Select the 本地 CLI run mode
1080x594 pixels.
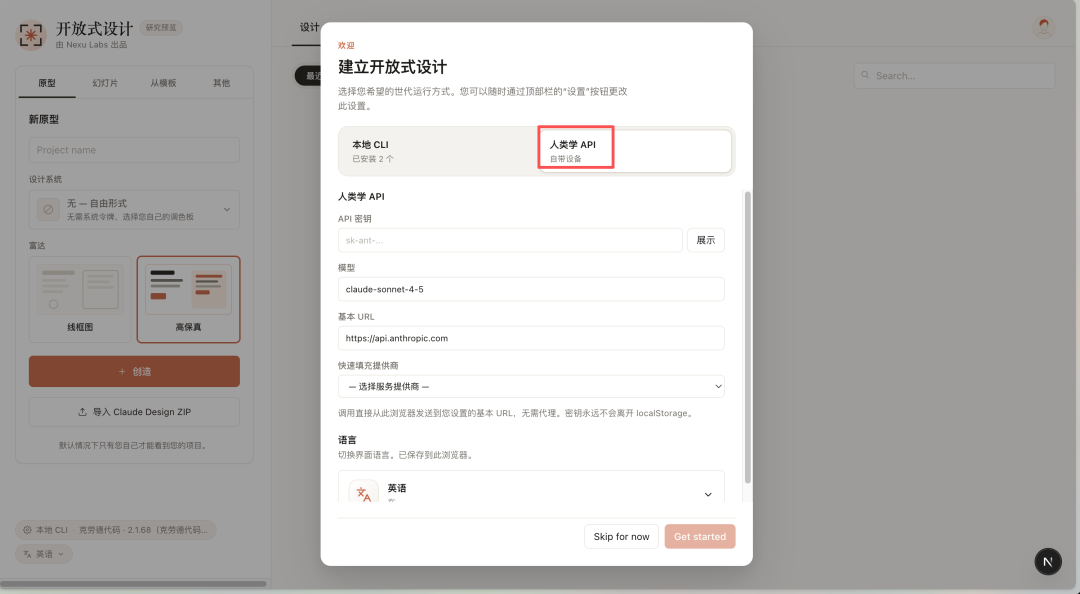click(x=439, y=151)
